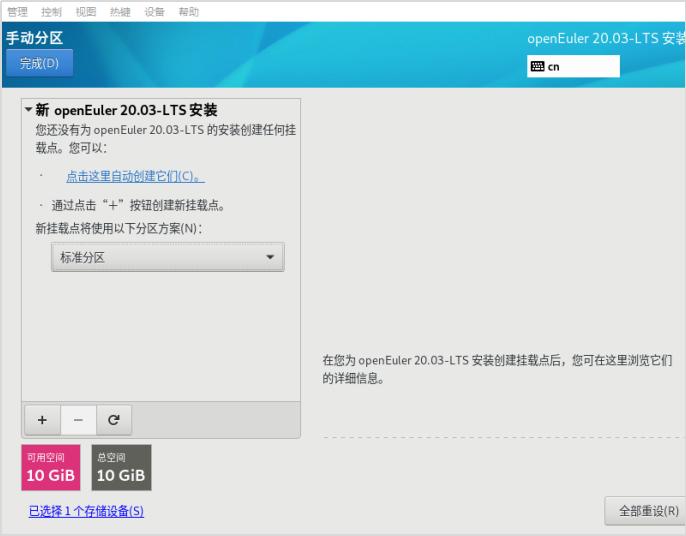The image size is (686, 536).
Task: Click the 完成(D) button
Action: pyautogui.click(x=39, y=63)
